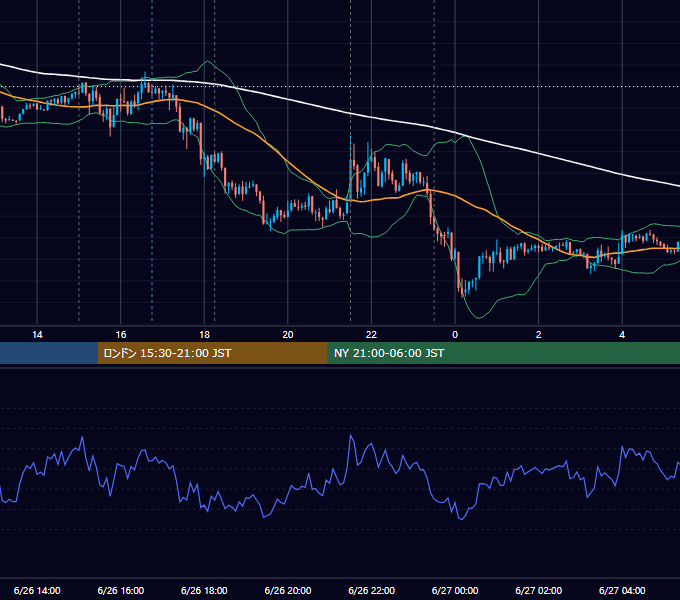Click hour label 4 on the price chart axis

(622, 335)
